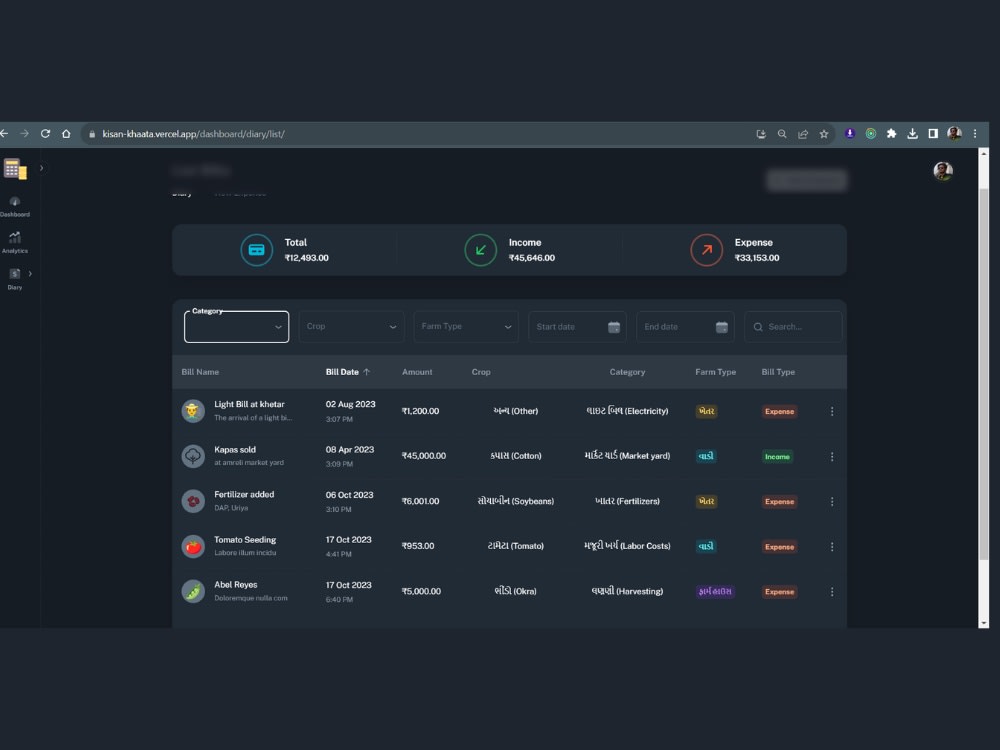Screen dimensions: 1000x750
Task: Open Dashboard in the sidebar
Action: tap(15, 207)
